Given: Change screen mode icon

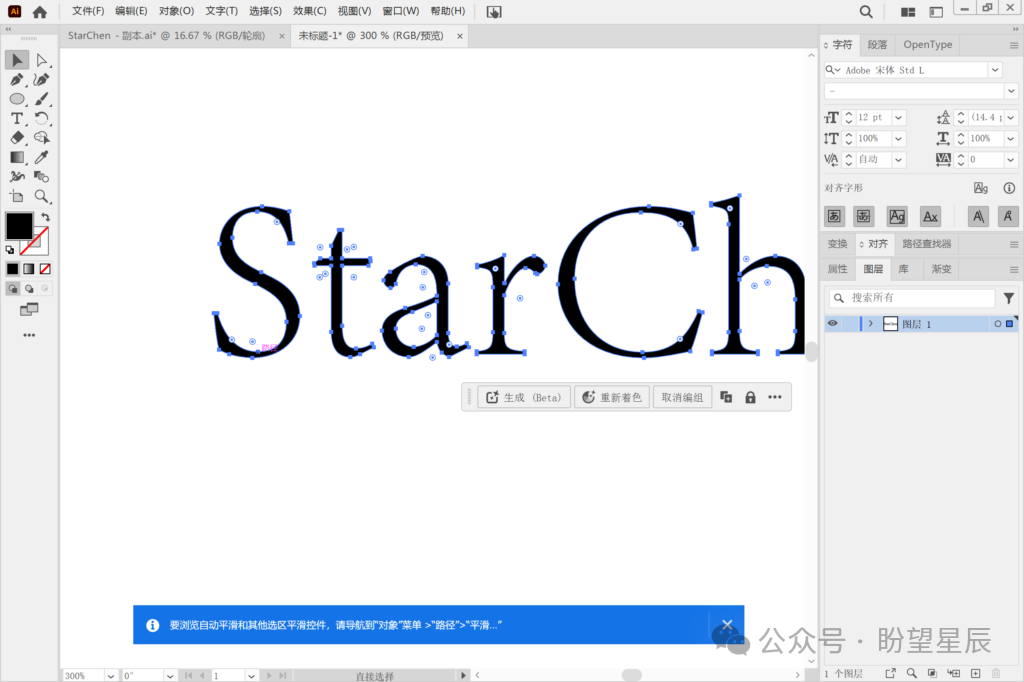Looking at the screenshot, I should point(29,310).
